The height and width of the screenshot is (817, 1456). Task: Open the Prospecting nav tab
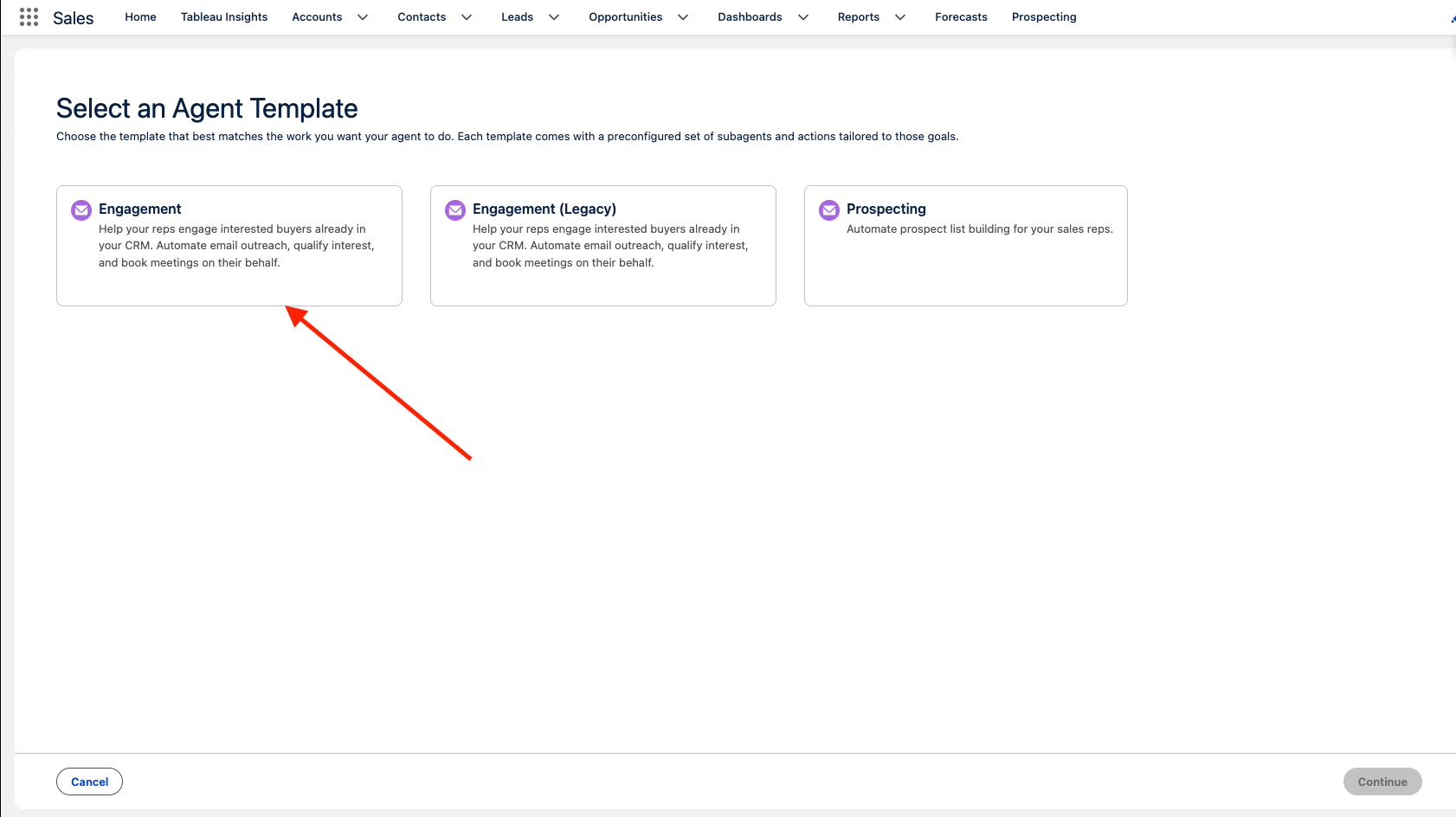(x=1044, y=17)
